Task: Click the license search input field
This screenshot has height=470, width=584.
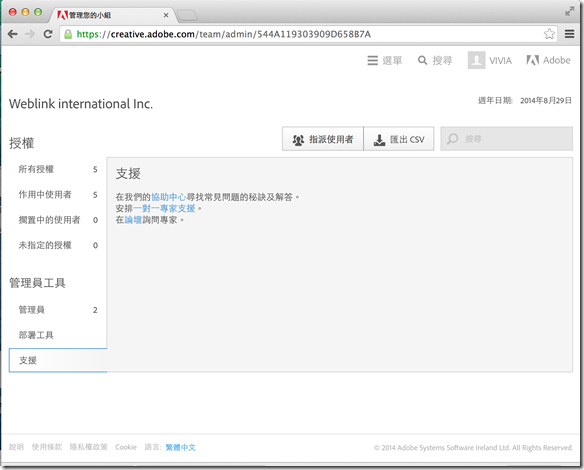Action: click(x=507, y=139)
